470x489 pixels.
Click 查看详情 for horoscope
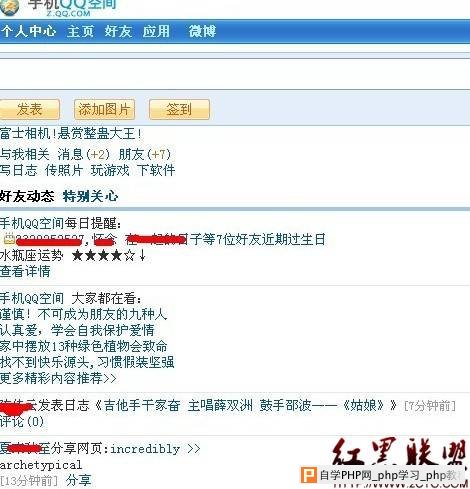click(x=25, y=271)
